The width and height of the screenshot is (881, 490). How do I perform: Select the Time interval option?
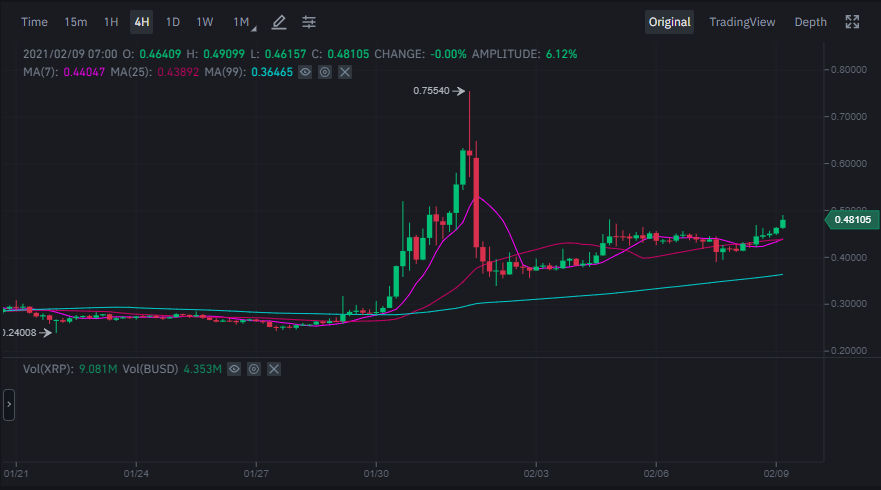(34, 22)
